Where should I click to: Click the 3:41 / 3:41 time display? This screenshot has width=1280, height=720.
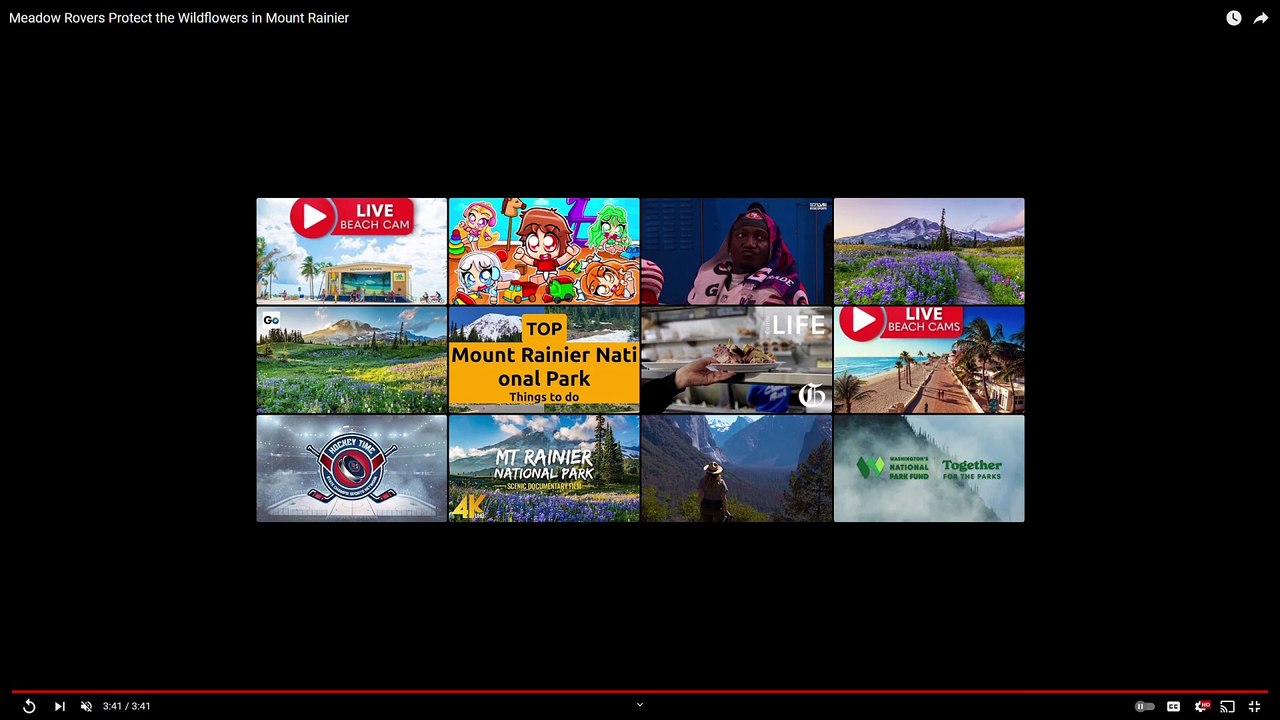click(127, 706)
